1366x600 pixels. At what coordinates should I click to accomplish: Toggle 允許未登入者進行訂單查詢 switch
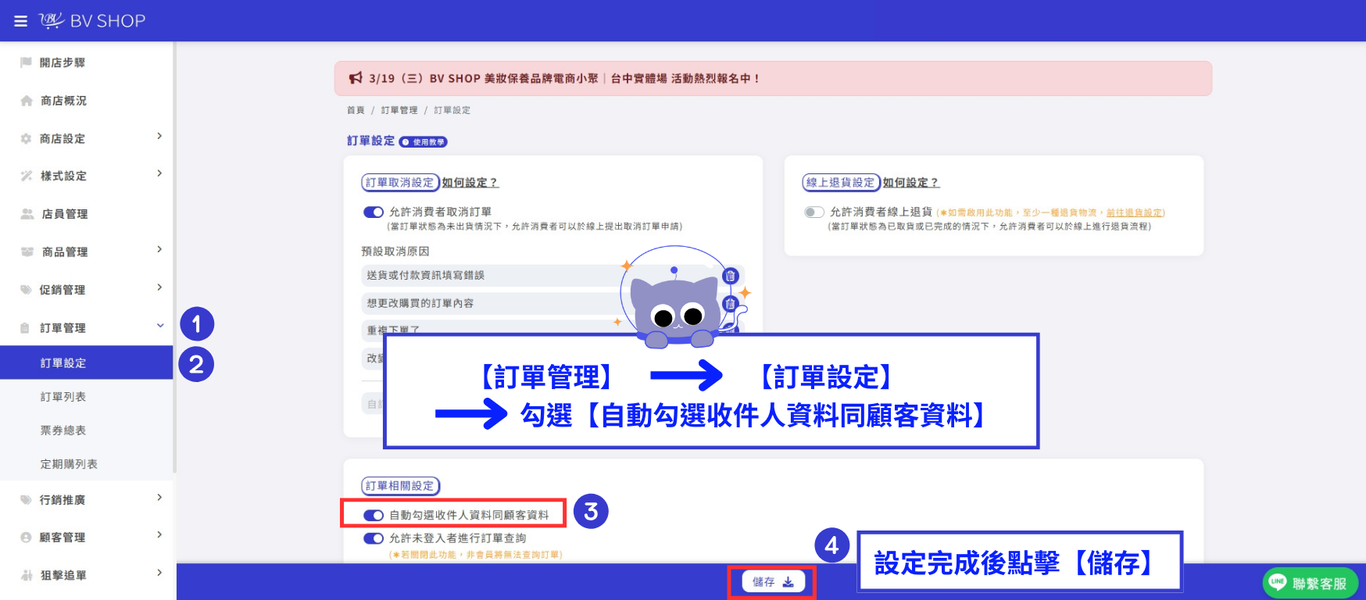click(x=373, y=538)
